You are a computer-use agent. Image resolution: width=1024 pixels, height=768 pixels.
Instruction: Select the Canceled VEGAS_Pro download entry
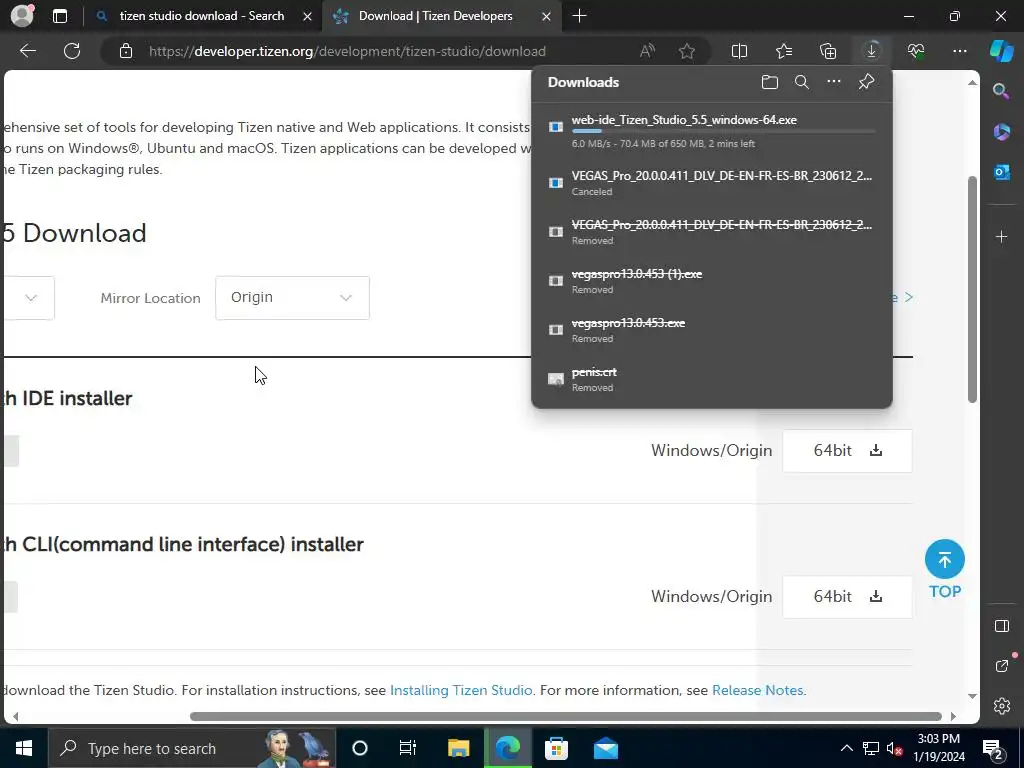pos(712,182)
